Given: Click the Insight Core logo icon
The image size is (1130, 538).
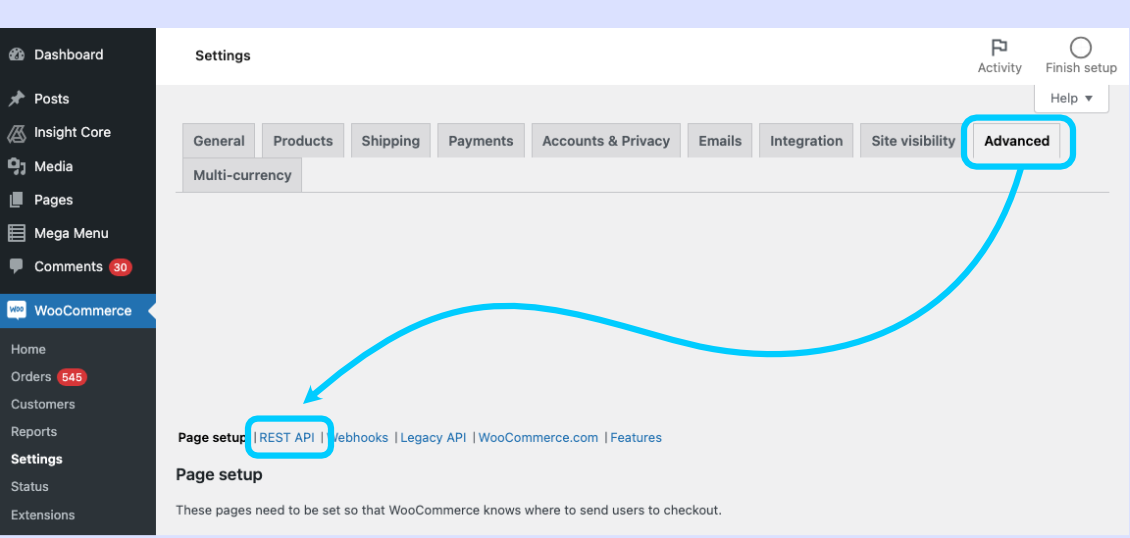Looking at the screenshot, I should tap(17, 133).
